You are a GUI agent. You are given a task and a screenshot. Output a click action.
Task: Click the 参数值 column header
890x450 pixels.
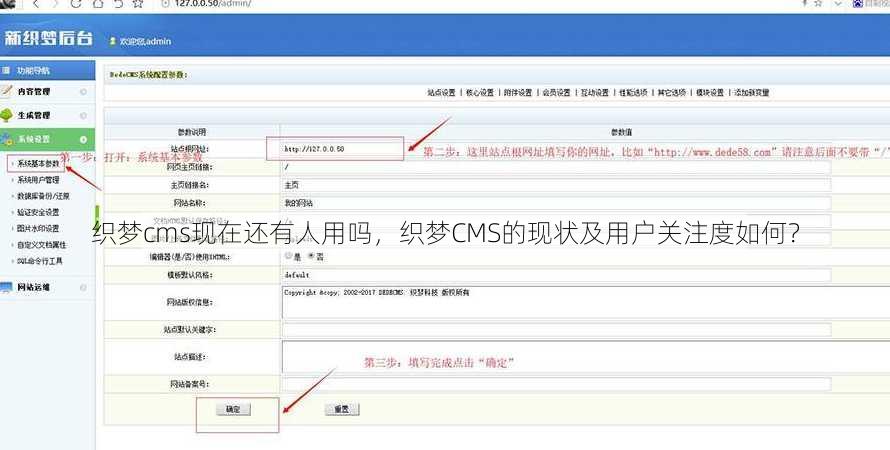pyautogui.click(x=621, y=132)
